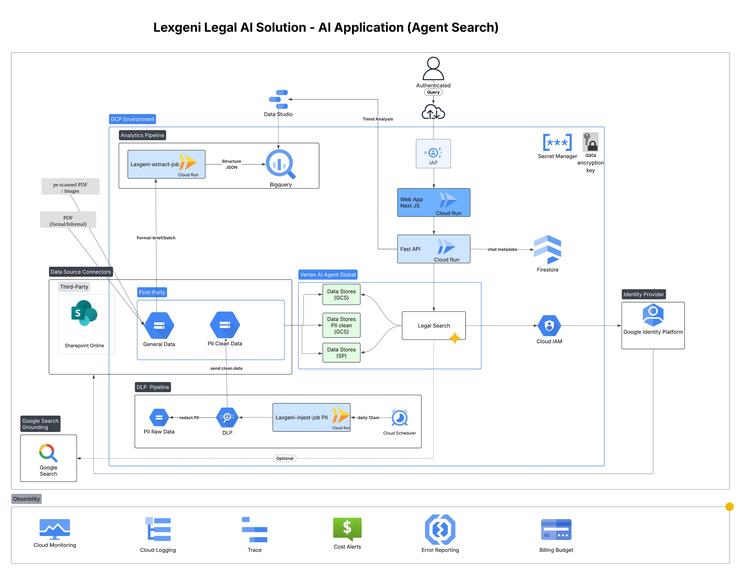
Task: Select the Cloud Monitoring icon
Action: 54,529
